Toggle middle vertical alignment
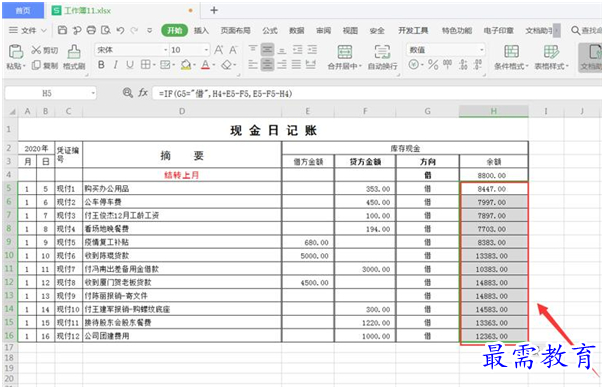 point(267,50)
